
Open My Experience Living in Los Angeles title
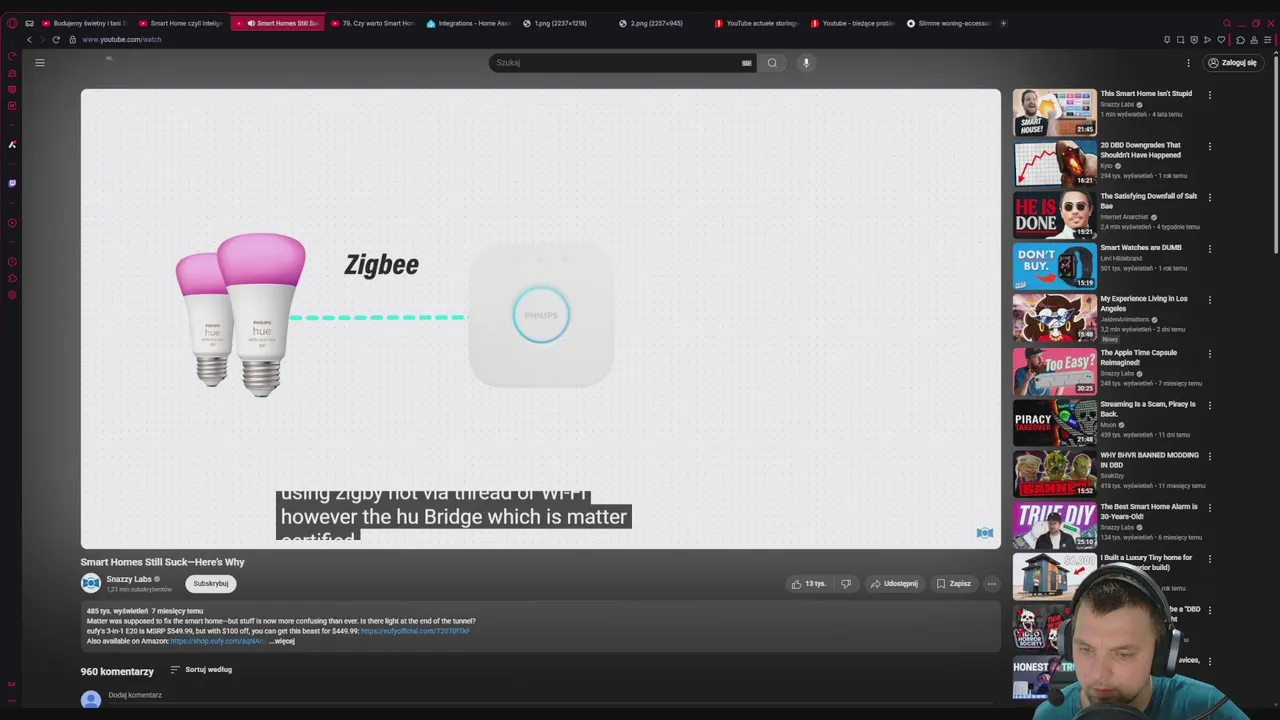(1144, 304)
